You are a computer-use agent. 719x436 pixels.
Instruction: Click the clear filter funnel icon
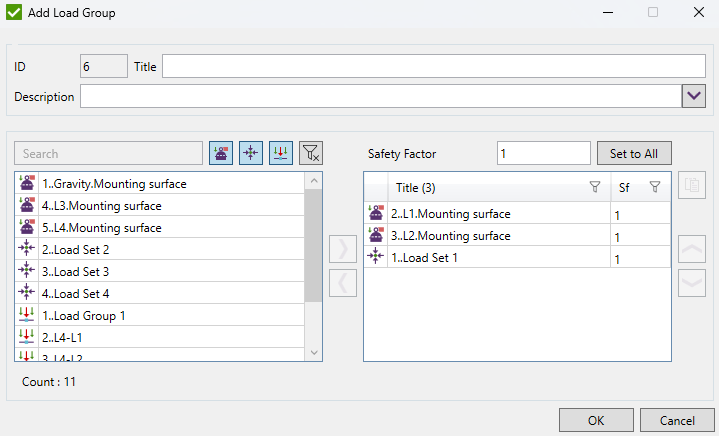point(312,153)
